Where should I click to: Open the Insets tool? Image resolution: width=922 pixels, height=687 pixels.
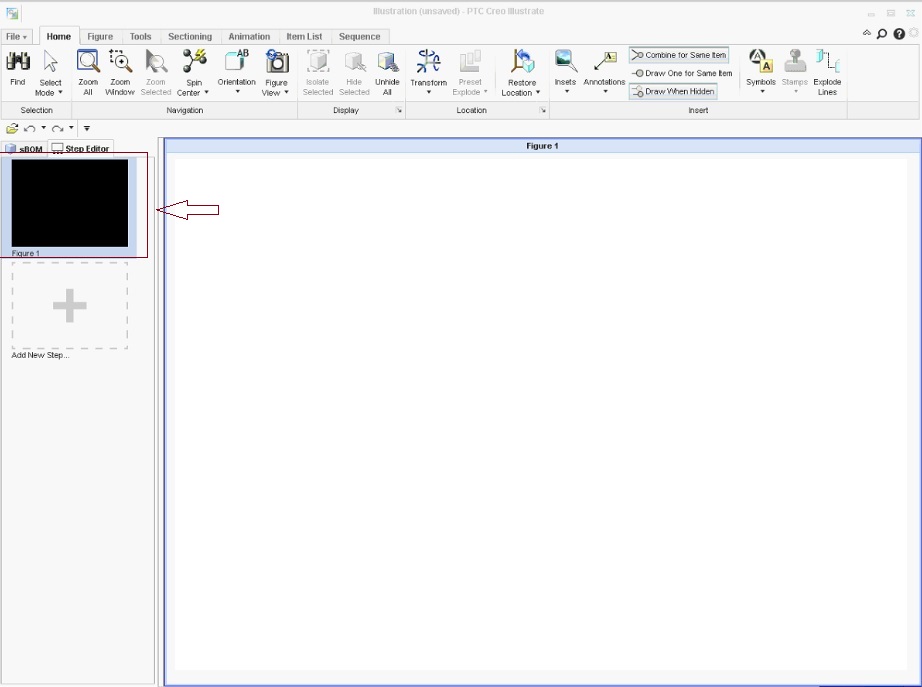565,70
